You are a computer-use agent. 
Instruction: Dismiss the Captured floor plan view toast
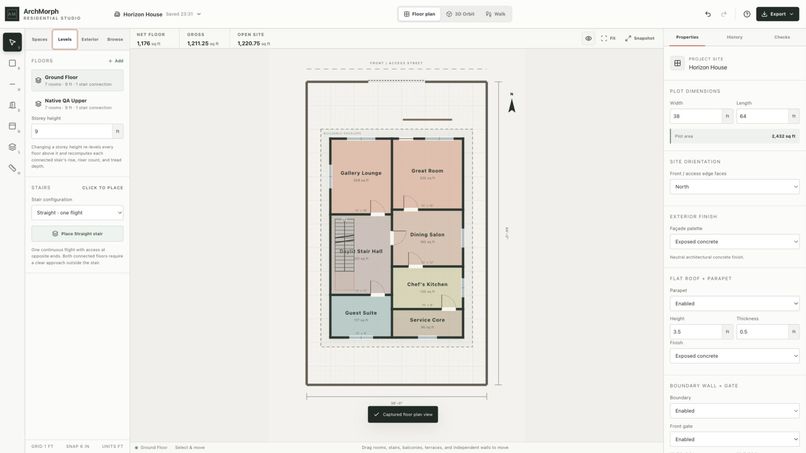tap(403, 414)
